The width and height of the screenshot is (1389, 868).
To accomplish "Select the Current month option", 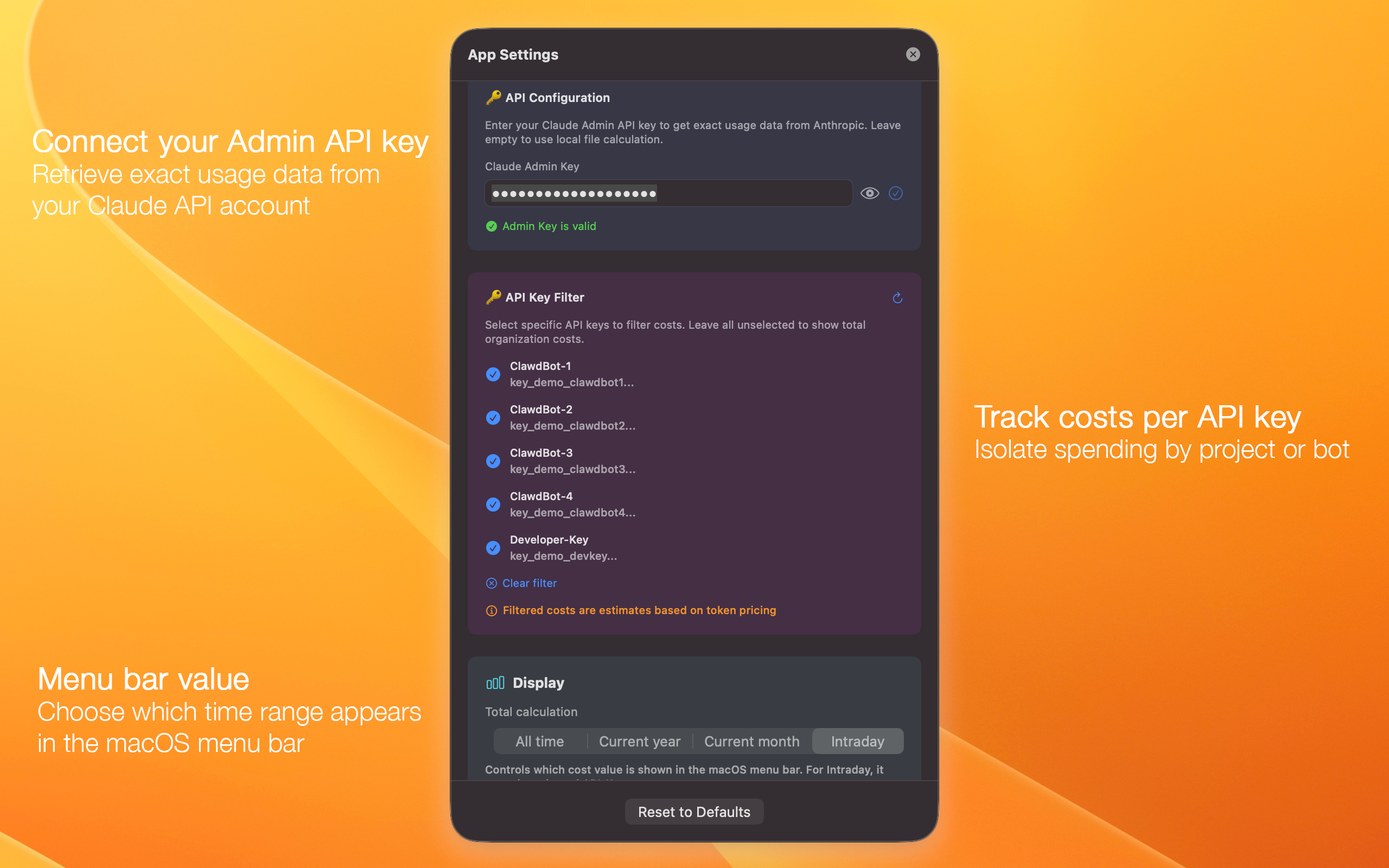I will [x=752, y=741].
